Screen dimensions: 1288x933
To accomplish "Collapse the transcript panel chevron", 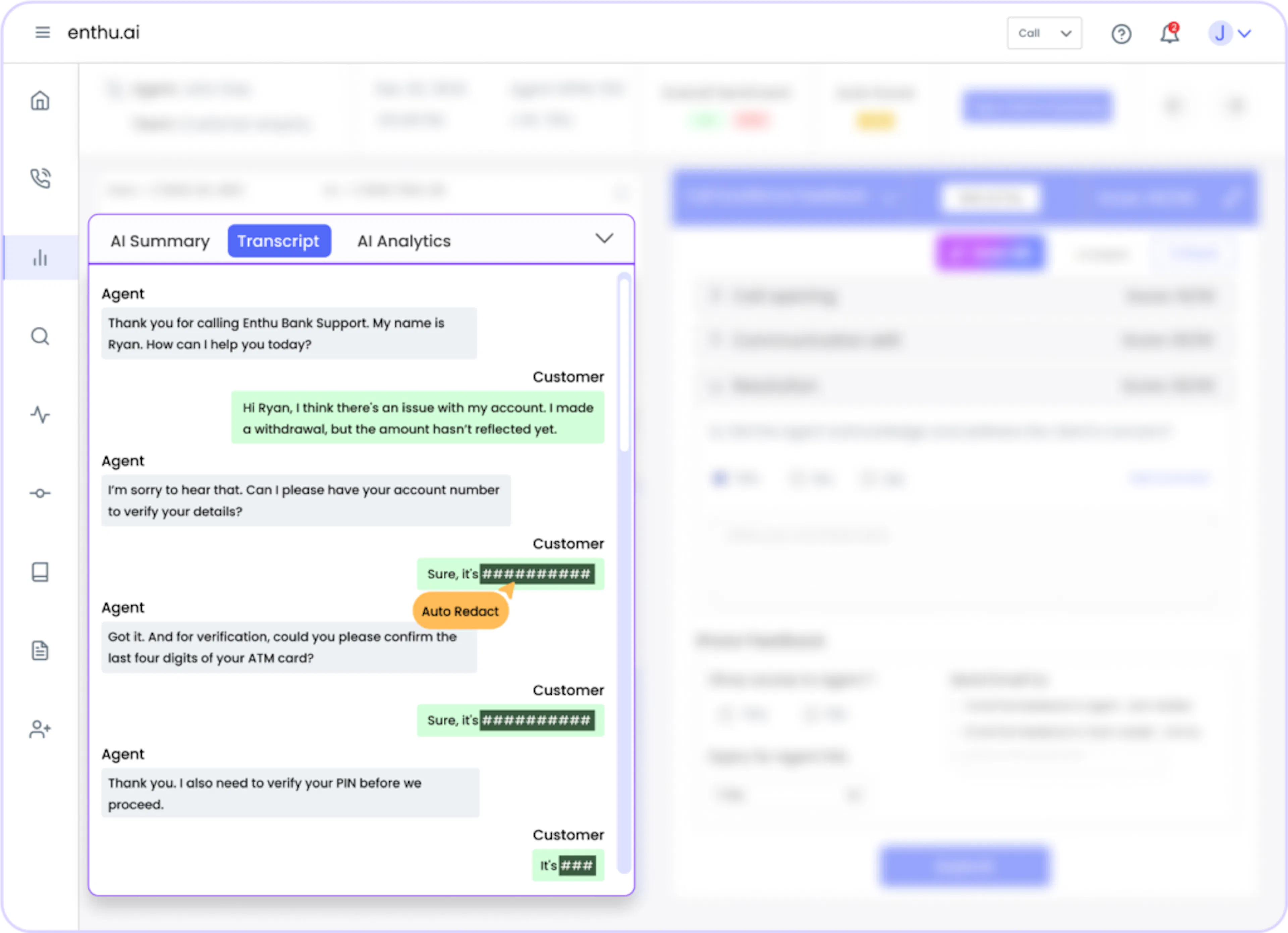I will [x=604, y=238].
